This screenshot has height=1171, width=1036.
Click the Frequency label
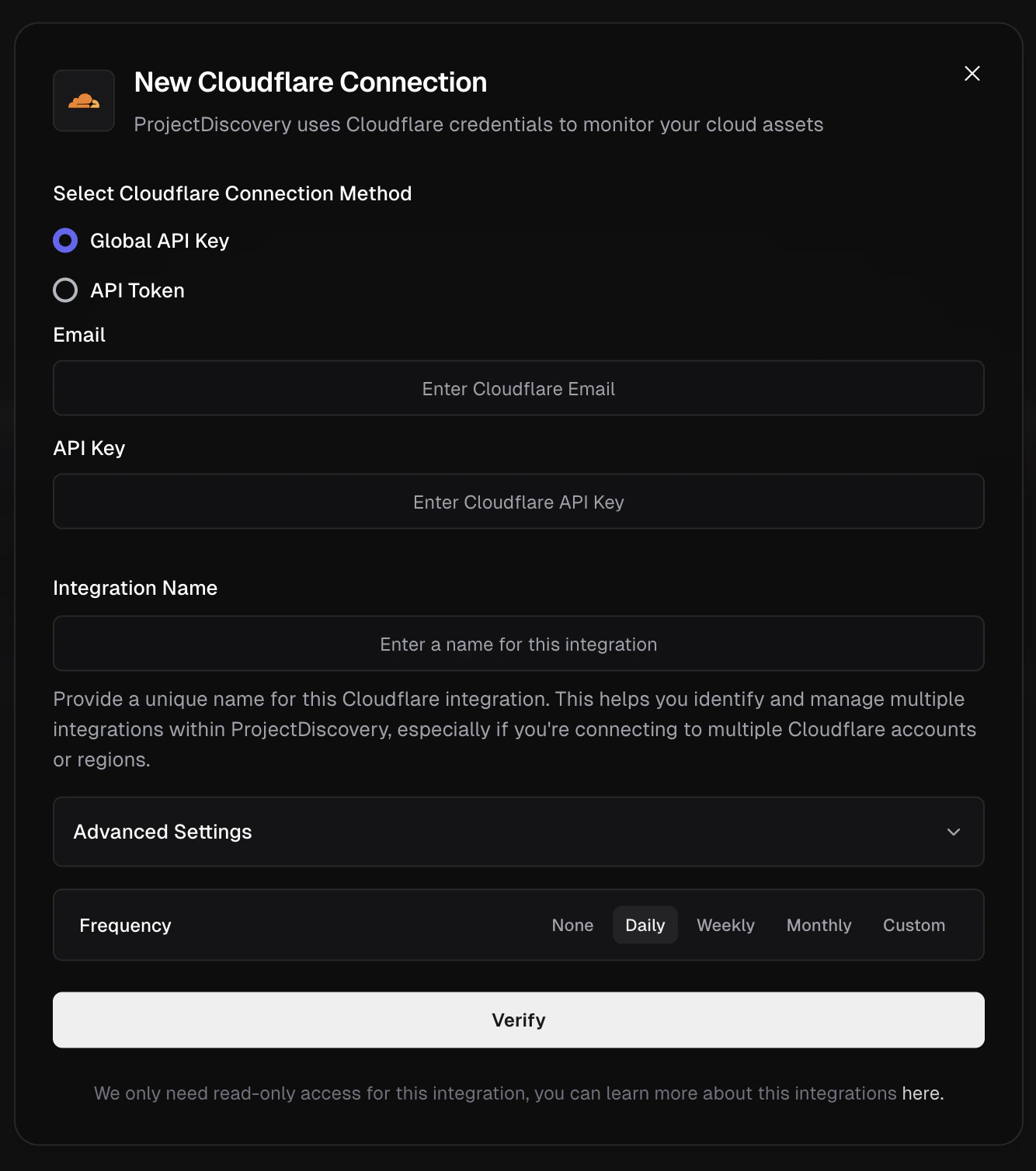[125, 925]
